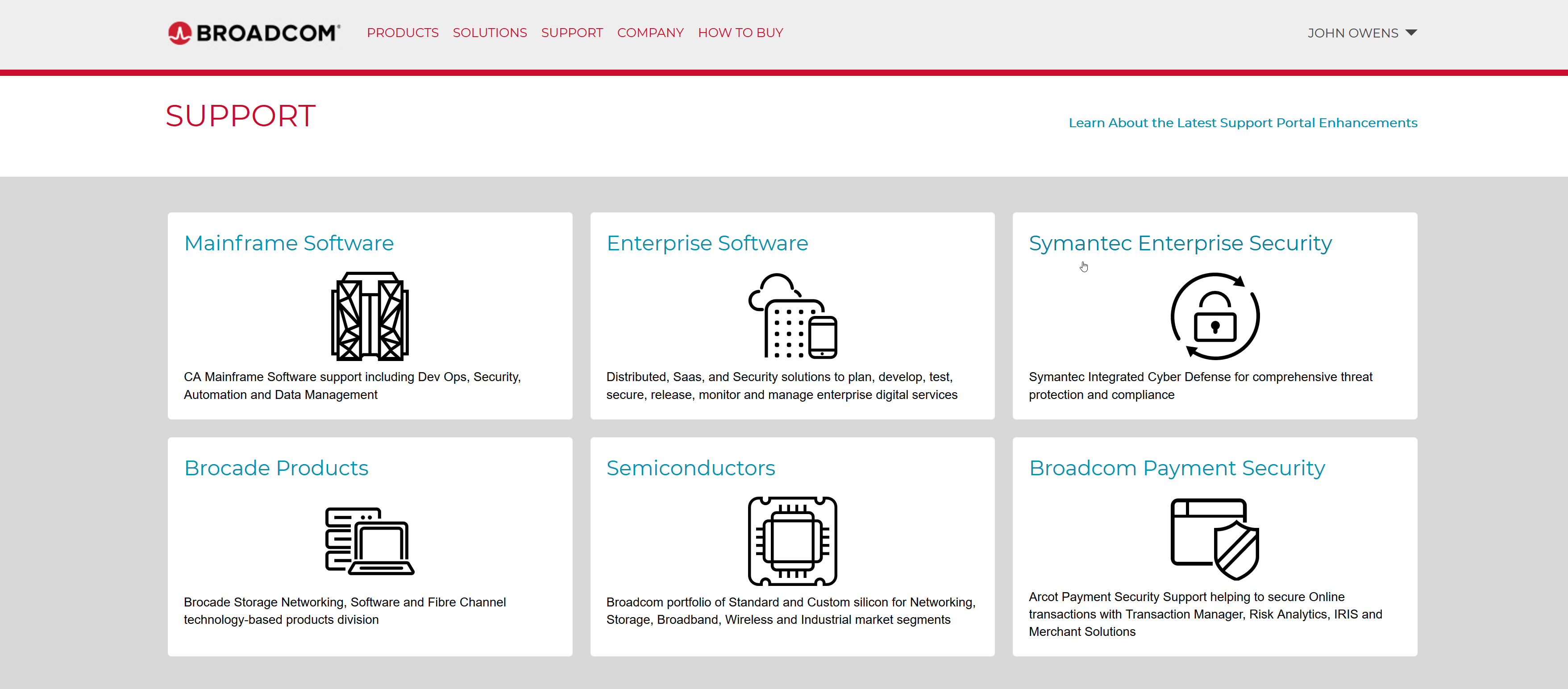Open Latest Support Portal Enhancements link
1568x689 pixels.
pyautogui.click(x=1242, y=123)
